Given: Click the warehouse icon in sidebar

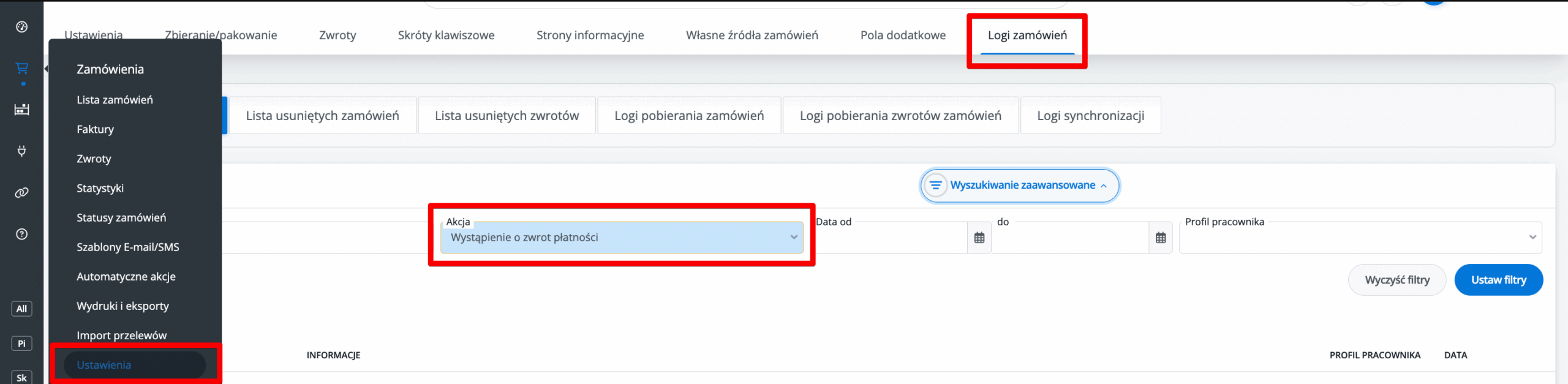Looking at the screenshot, I should [21, 110].
